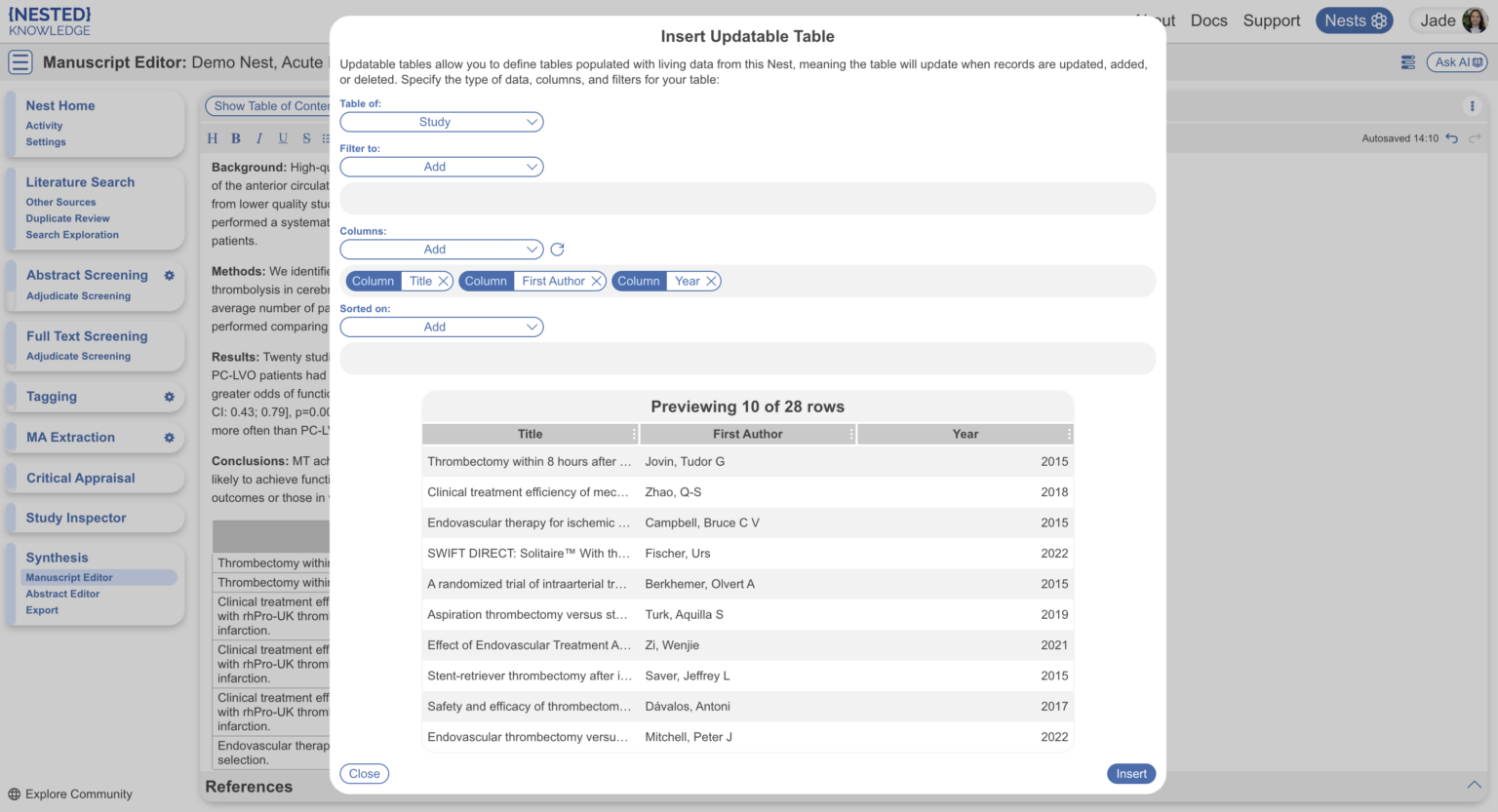The image size is (1498, 812).
Task: Remove the Year column chip
Action: click(711, 281)
